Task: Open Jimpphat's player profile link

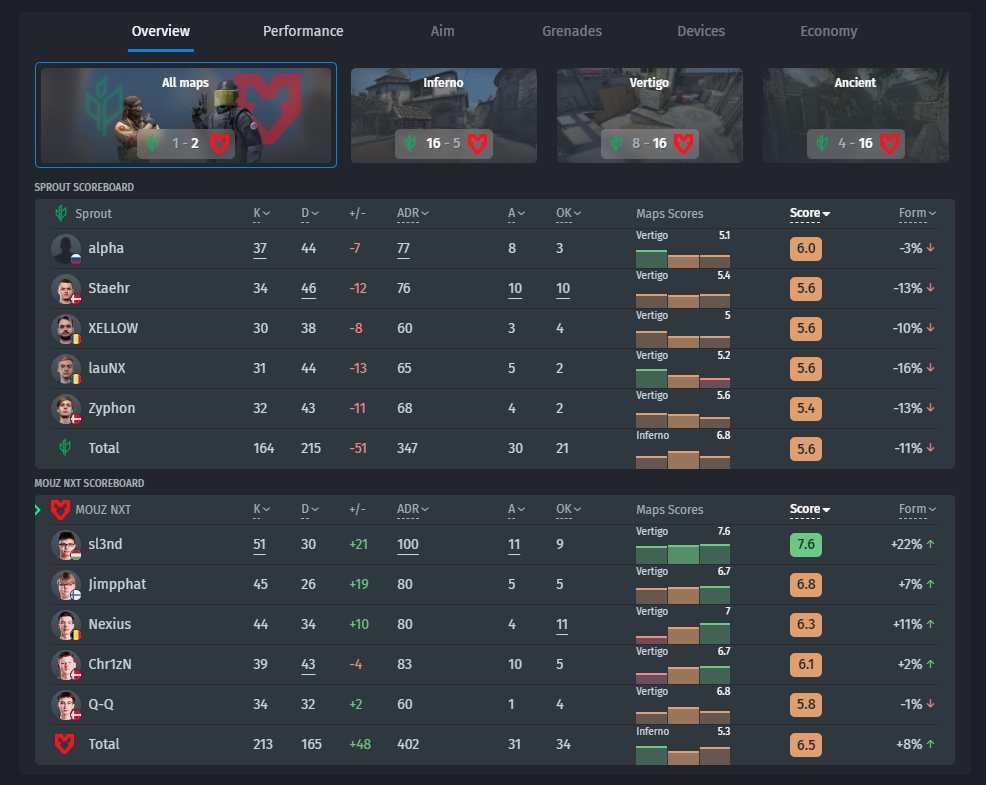Action: pyautogui.click(x=117, y=584)
